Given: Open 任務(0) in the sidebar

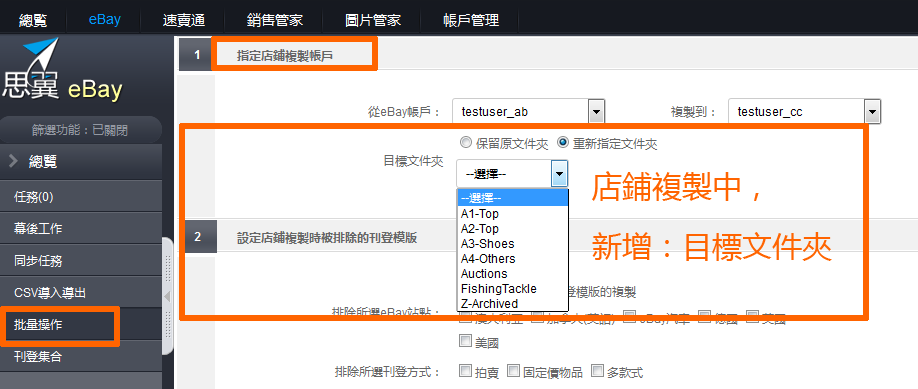Looking at the screenshot, I should click(x=81, y=197).
